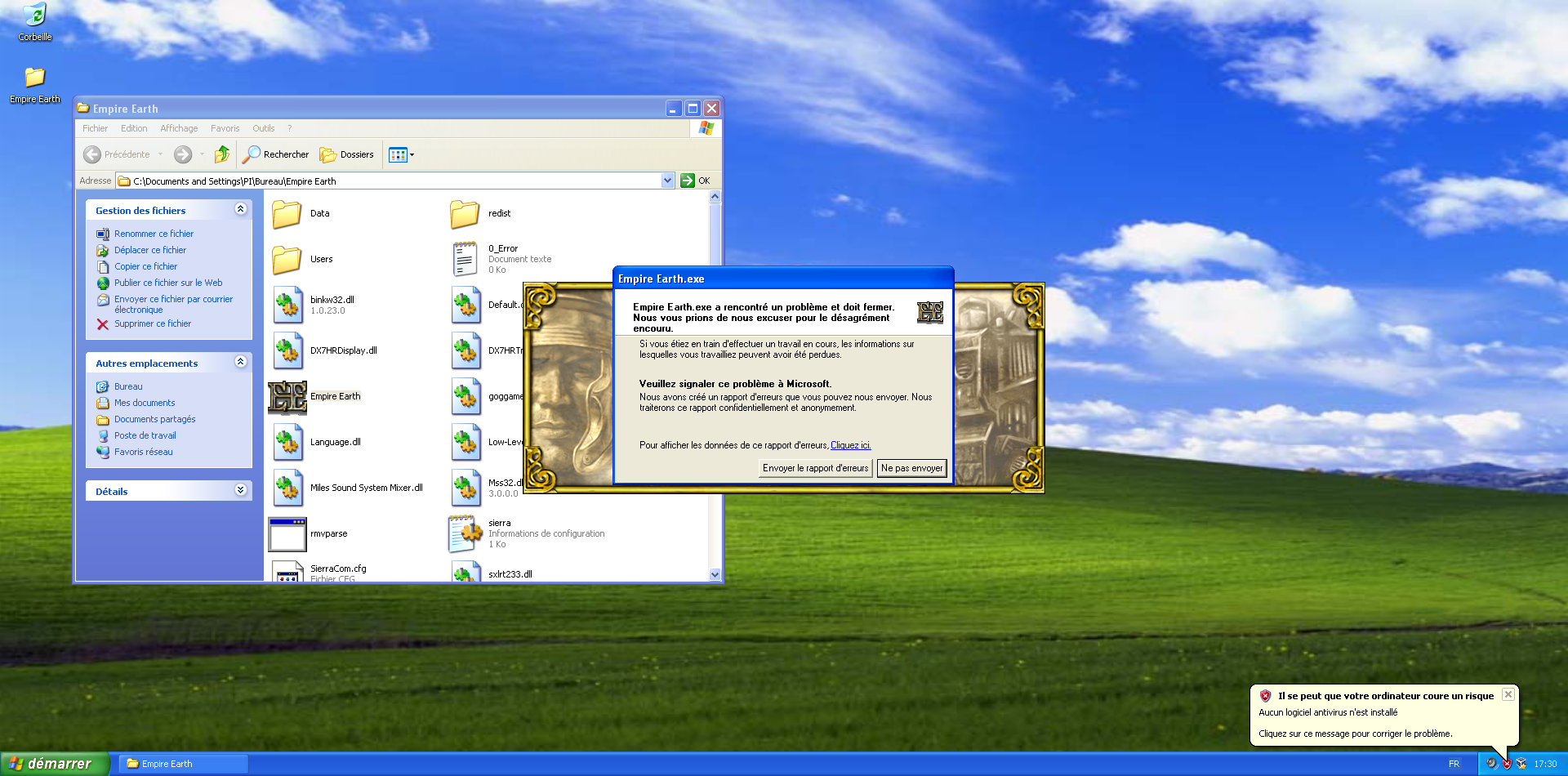Screen dimensions: 1568x776
Task: Open the Empire Earth desktop shortcut
Action: (x=33, y=79)
